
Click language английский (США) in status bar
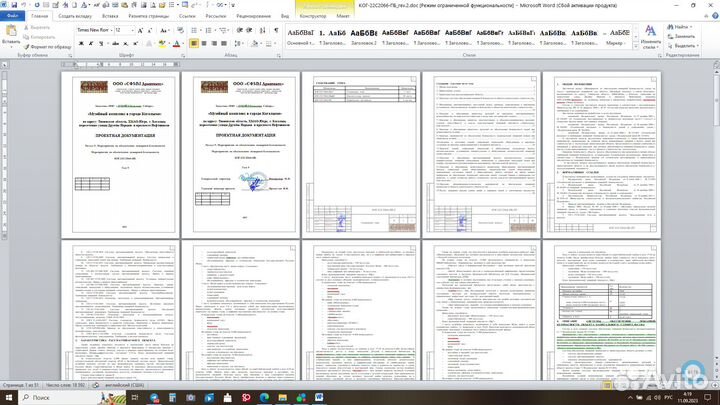[124, 385]
